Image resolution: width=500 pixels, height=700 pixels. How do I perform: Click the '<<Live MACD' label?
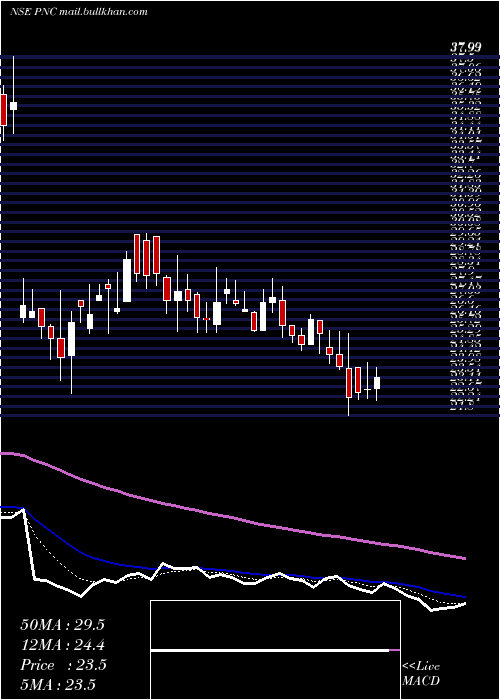click(421, 674)
